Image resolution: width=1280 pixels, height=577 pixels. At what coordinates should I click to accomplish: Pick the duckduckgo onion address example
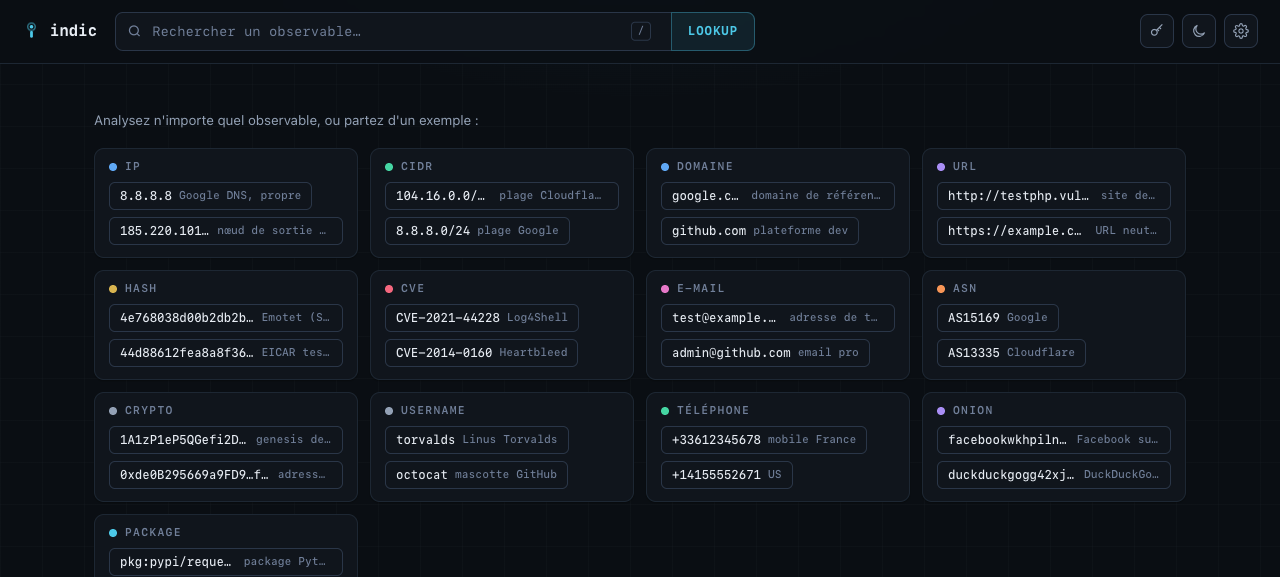[x=1054, y=475]
